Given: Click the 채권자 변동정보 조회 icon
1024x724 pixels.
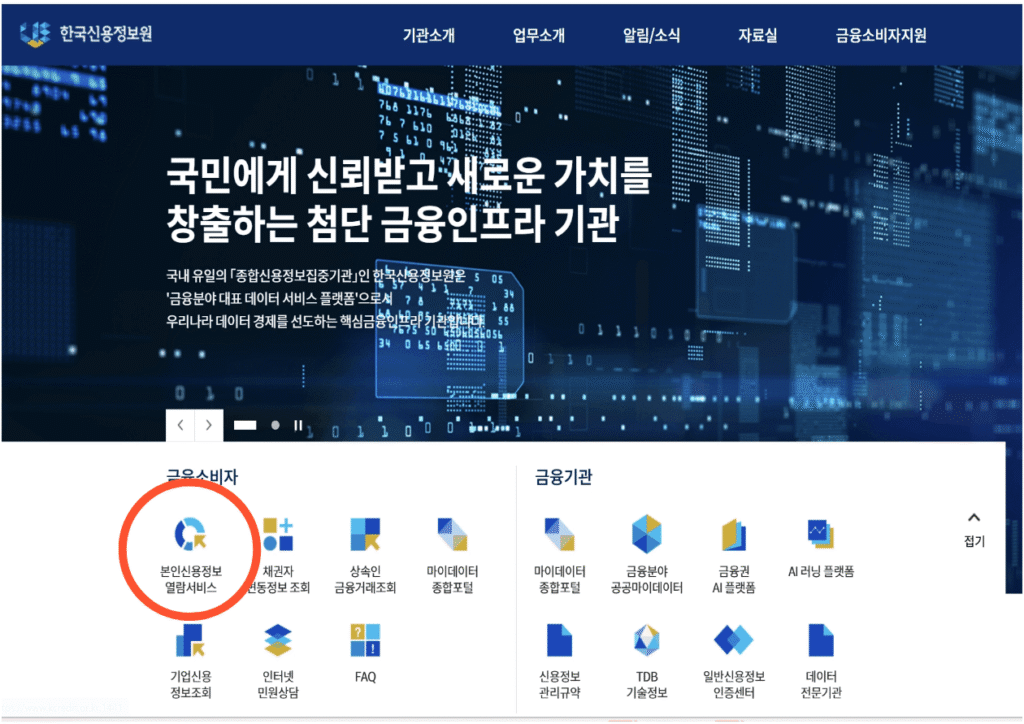Looking at the screenshot, I should click(277, 535).
